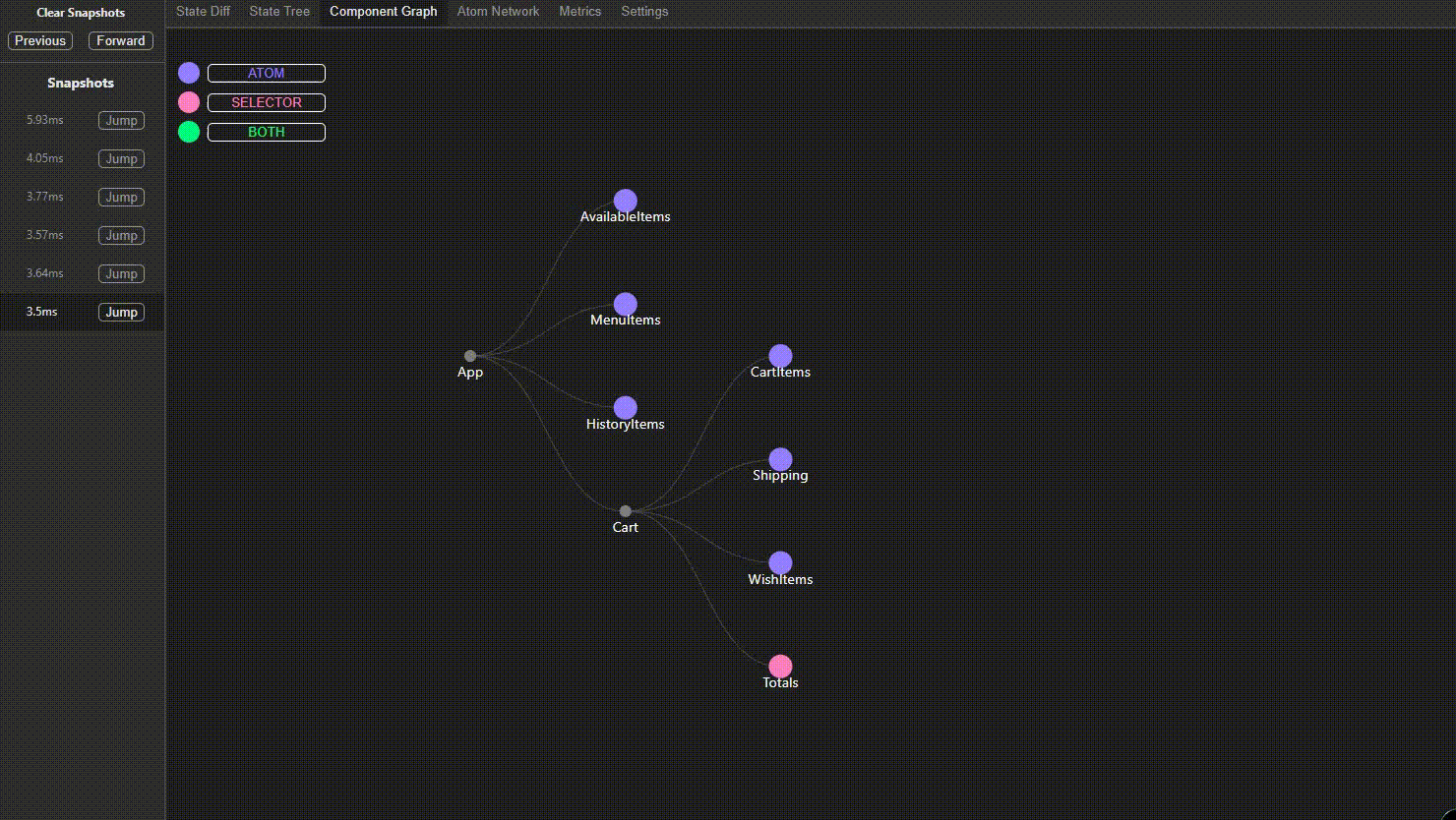Click the purple ATOM legend circle
The height and width of the screenshot is (820, 1456).
click(x=189, y=73)
